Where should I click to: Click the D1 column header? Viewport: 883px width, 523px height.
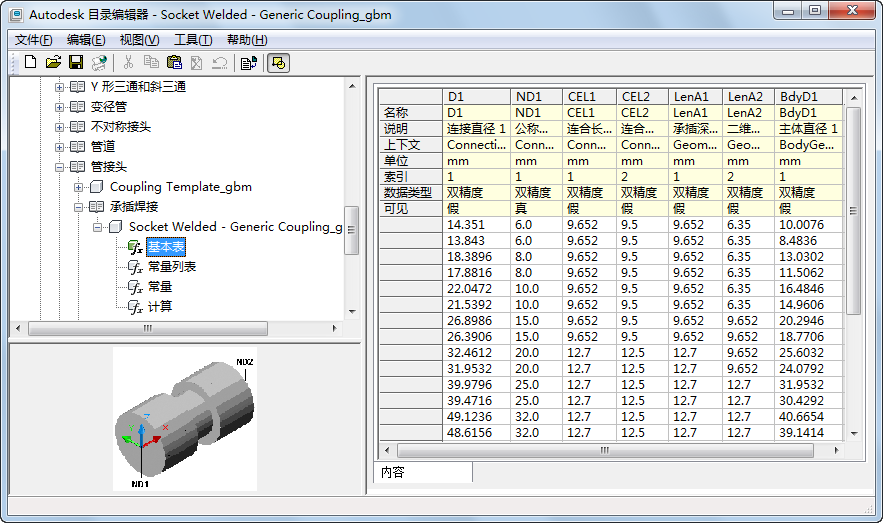[x=476, y=97]
